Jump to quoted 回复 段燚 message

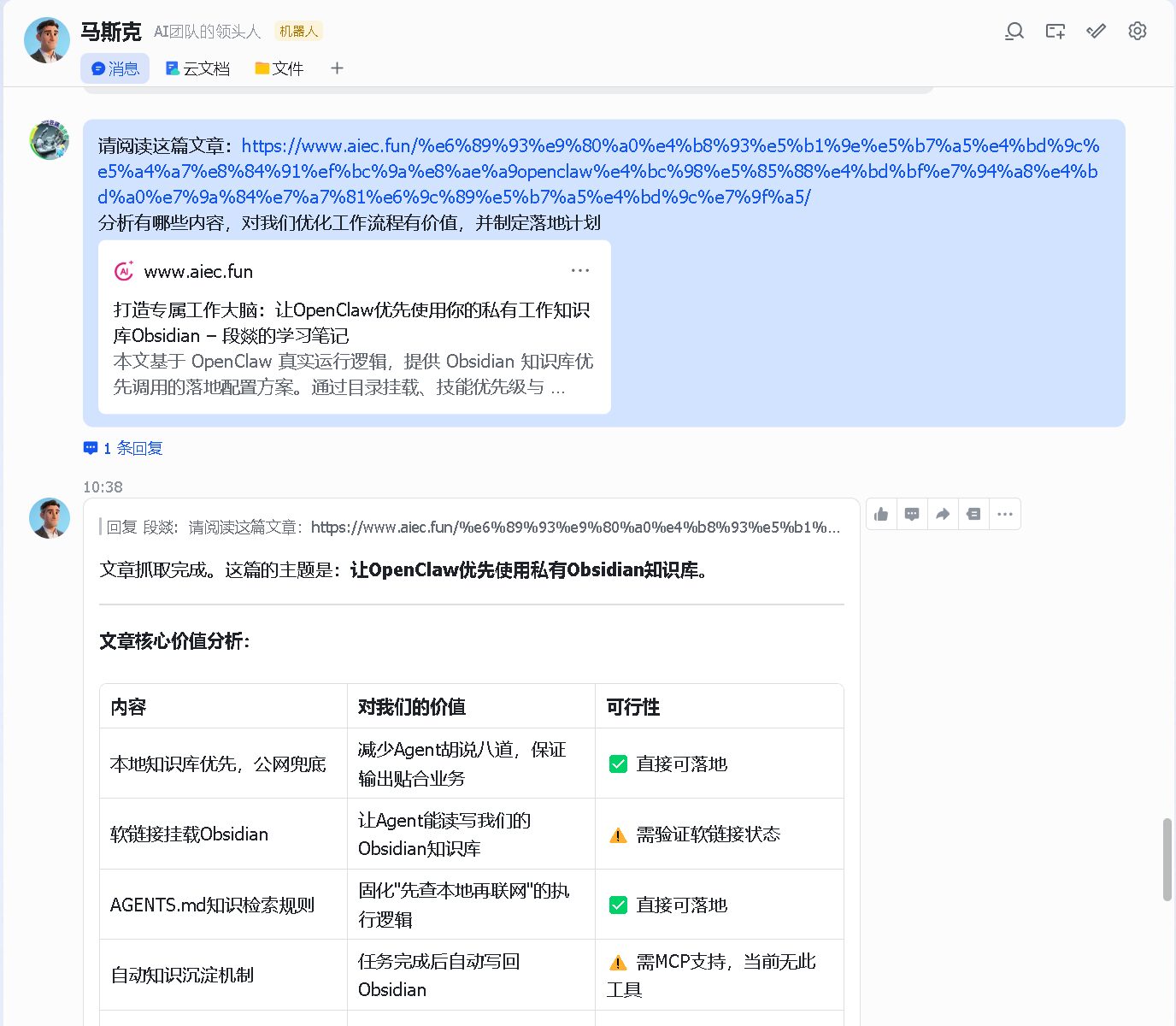click(x=470, y=528)
